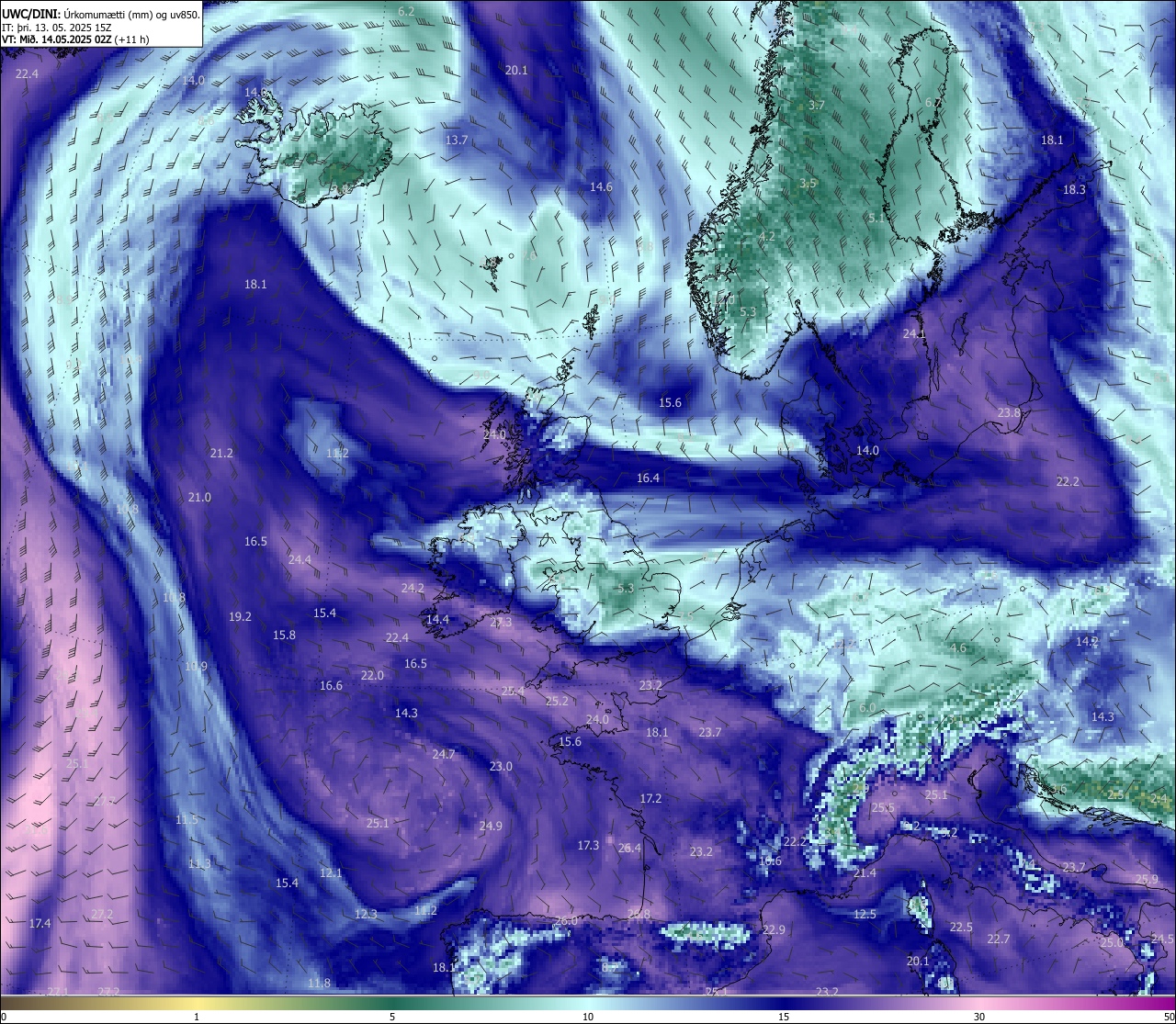Click the 22.0 map value
The height and width of the screenshot is (1024, 1176).
tap(372, 675)
